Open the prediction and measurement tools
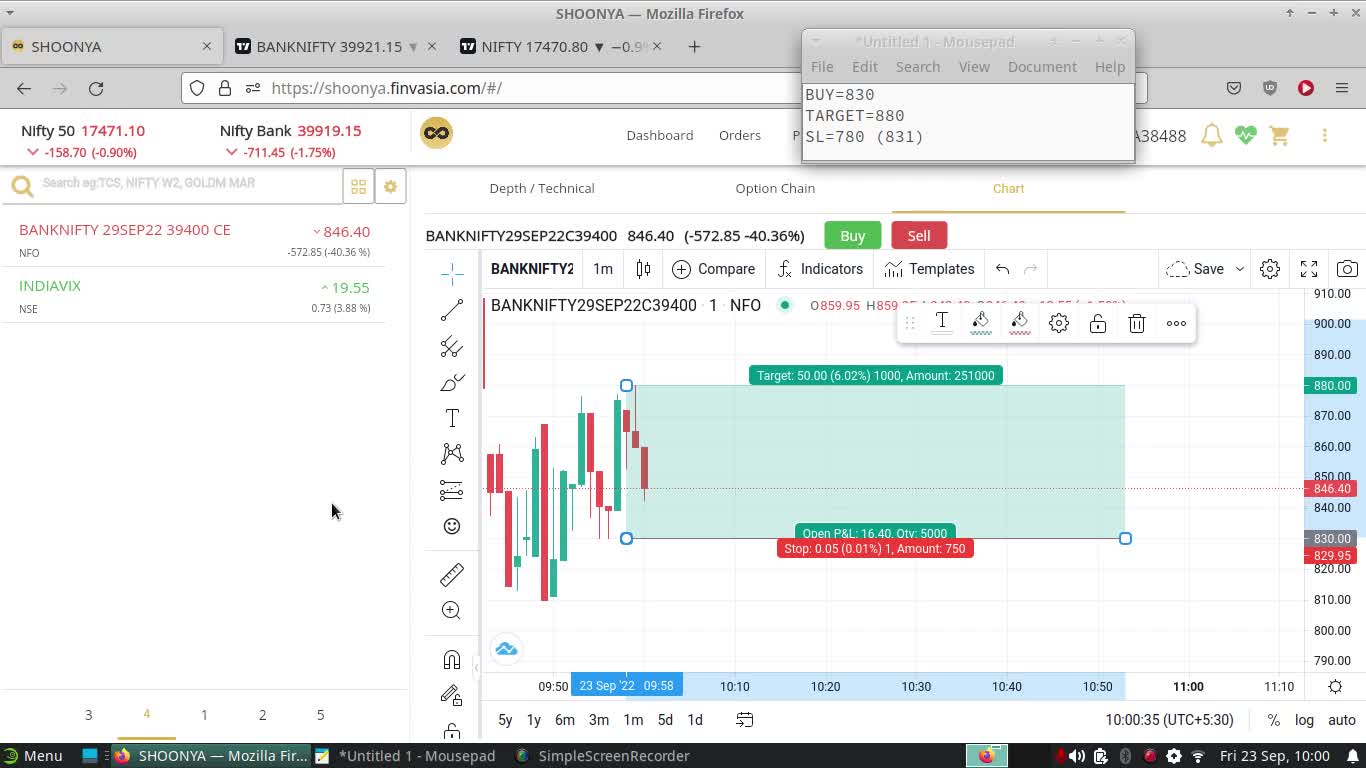Screen dimensions: 1366x768 pos(452,490)
